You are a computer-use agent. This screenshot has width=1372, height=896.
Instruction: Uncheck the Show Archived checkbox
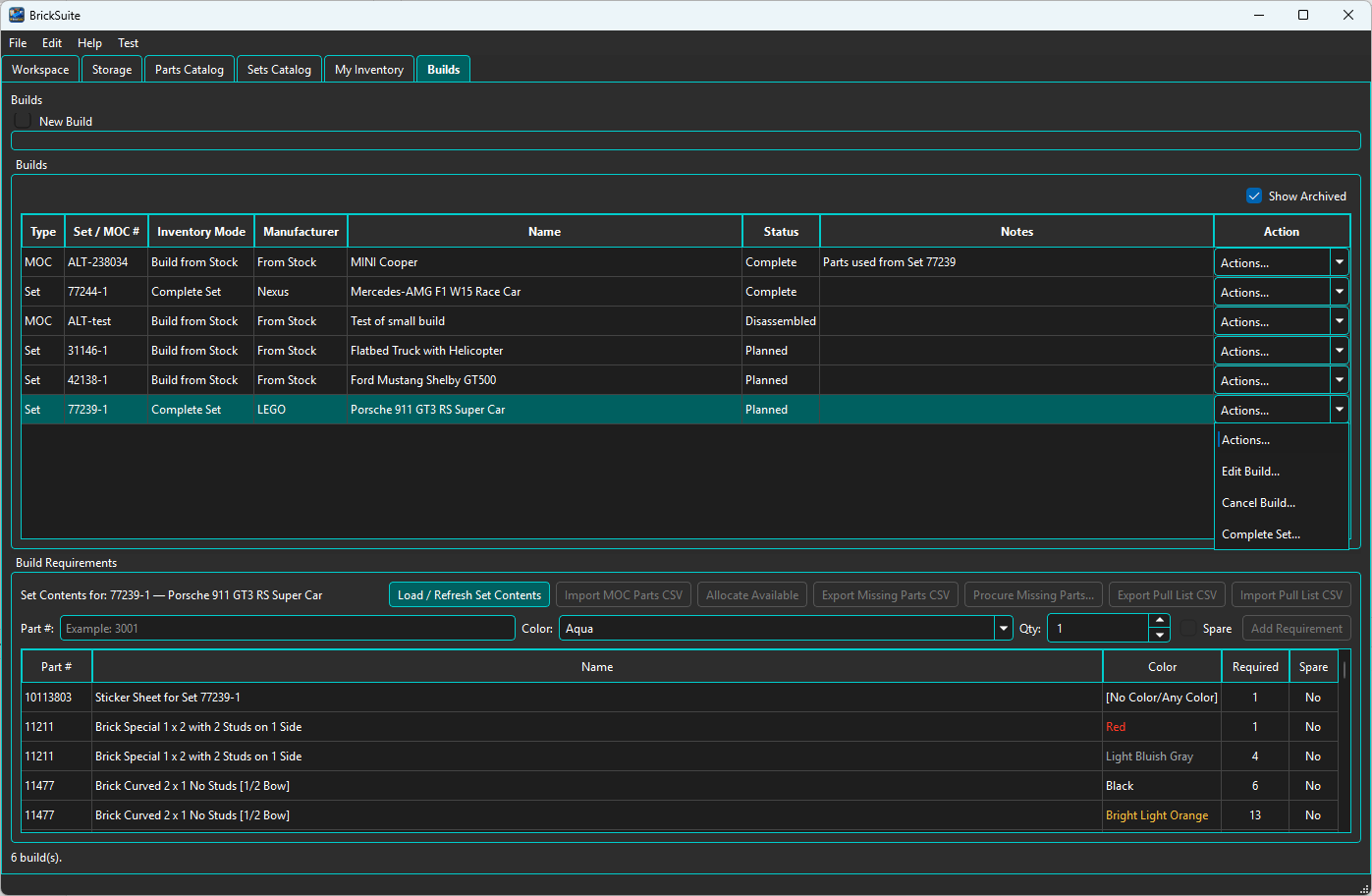1254,196
